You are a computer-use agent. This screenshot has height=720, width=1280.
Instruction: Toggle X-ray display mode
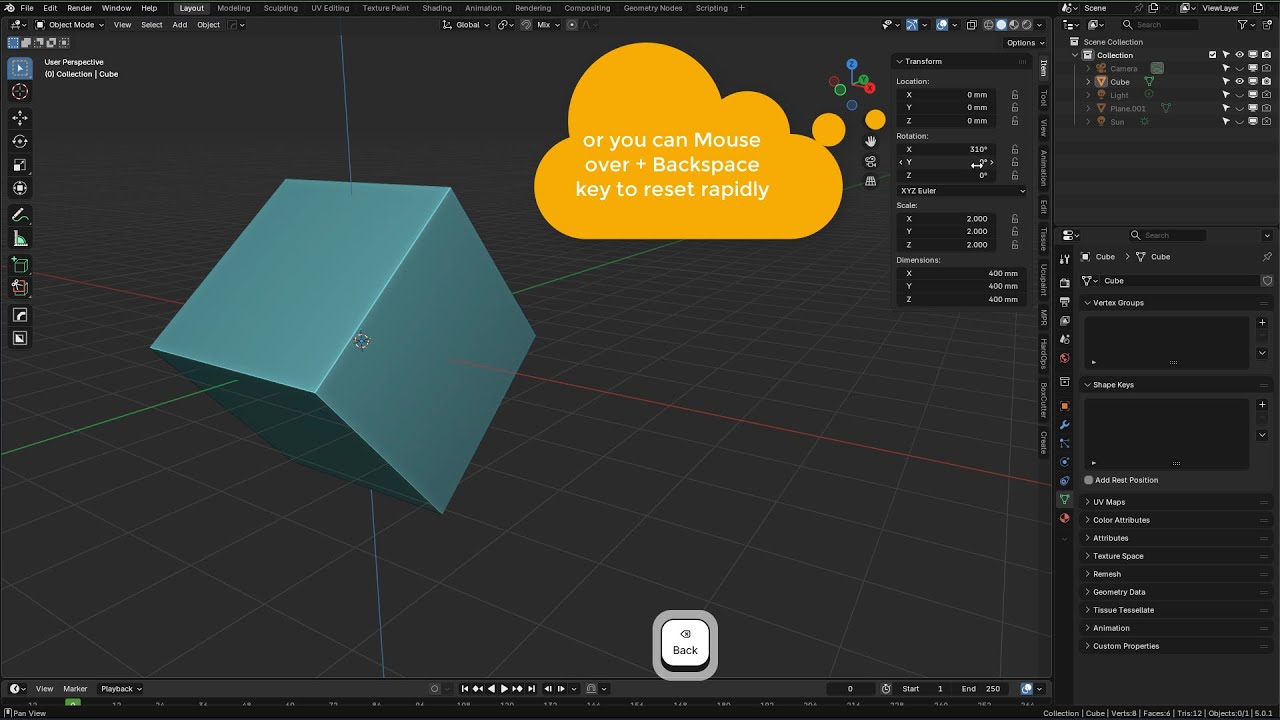pos(971,24)
